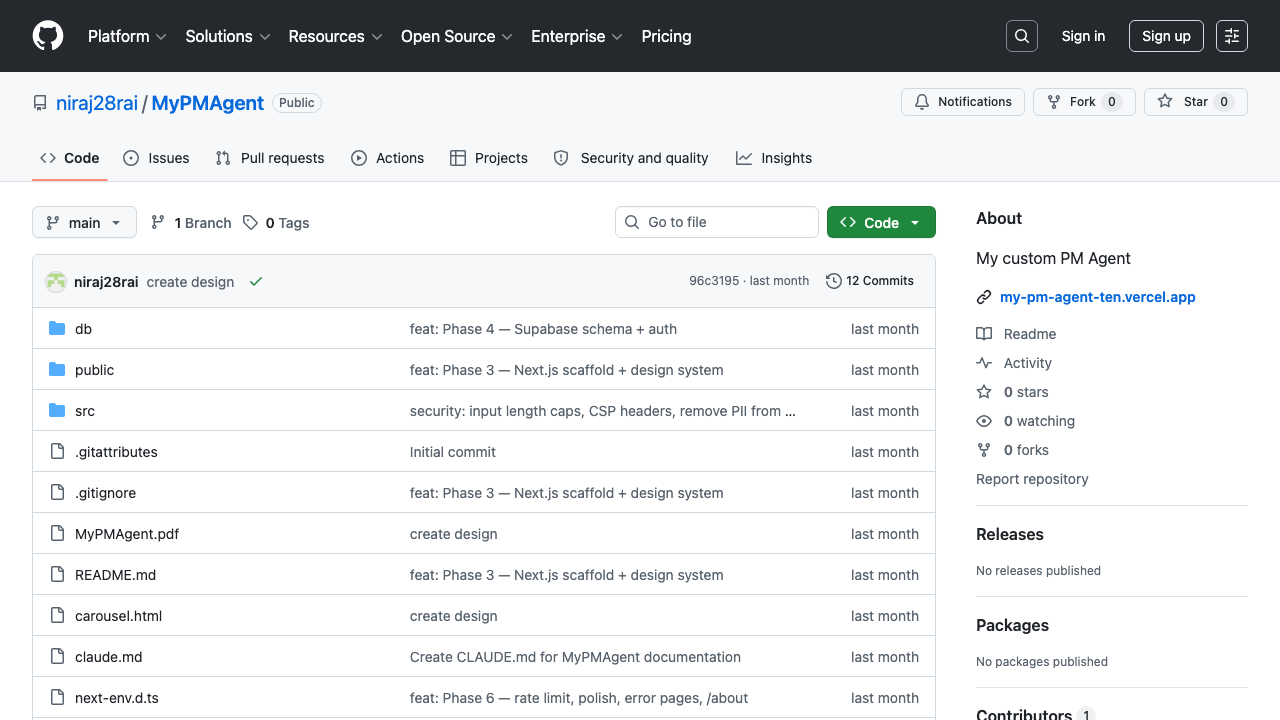
Task: Click the Readme book icon
Action: click(984, 334)
